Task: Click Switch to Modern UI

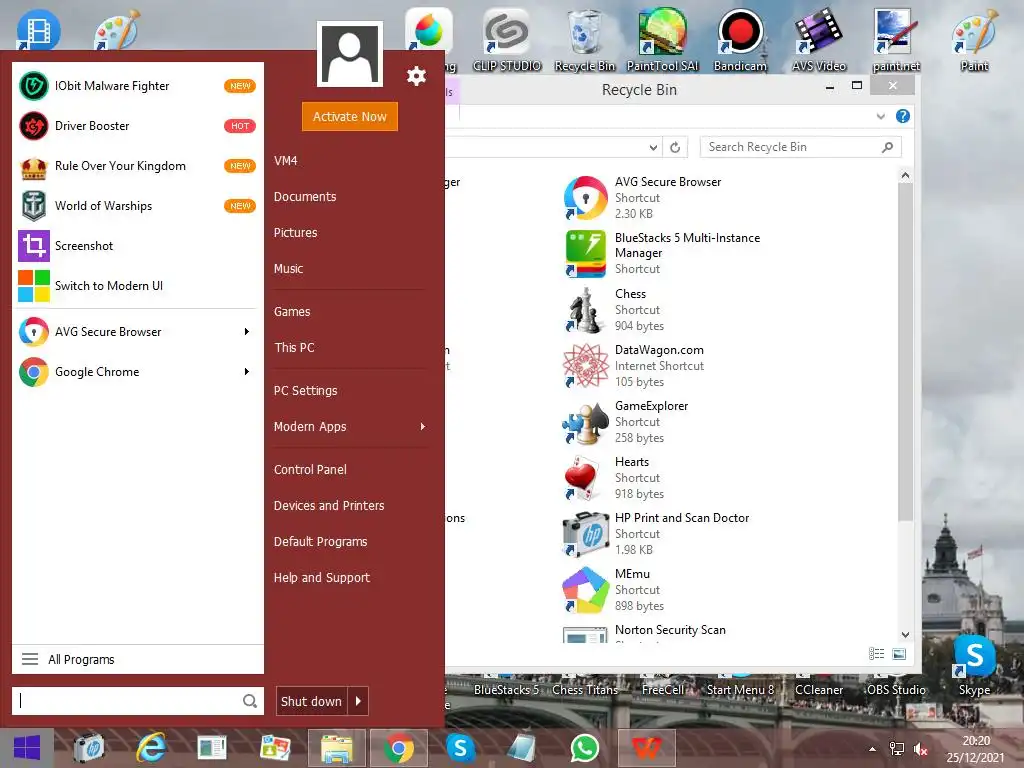Action: (x=138, y=285)
